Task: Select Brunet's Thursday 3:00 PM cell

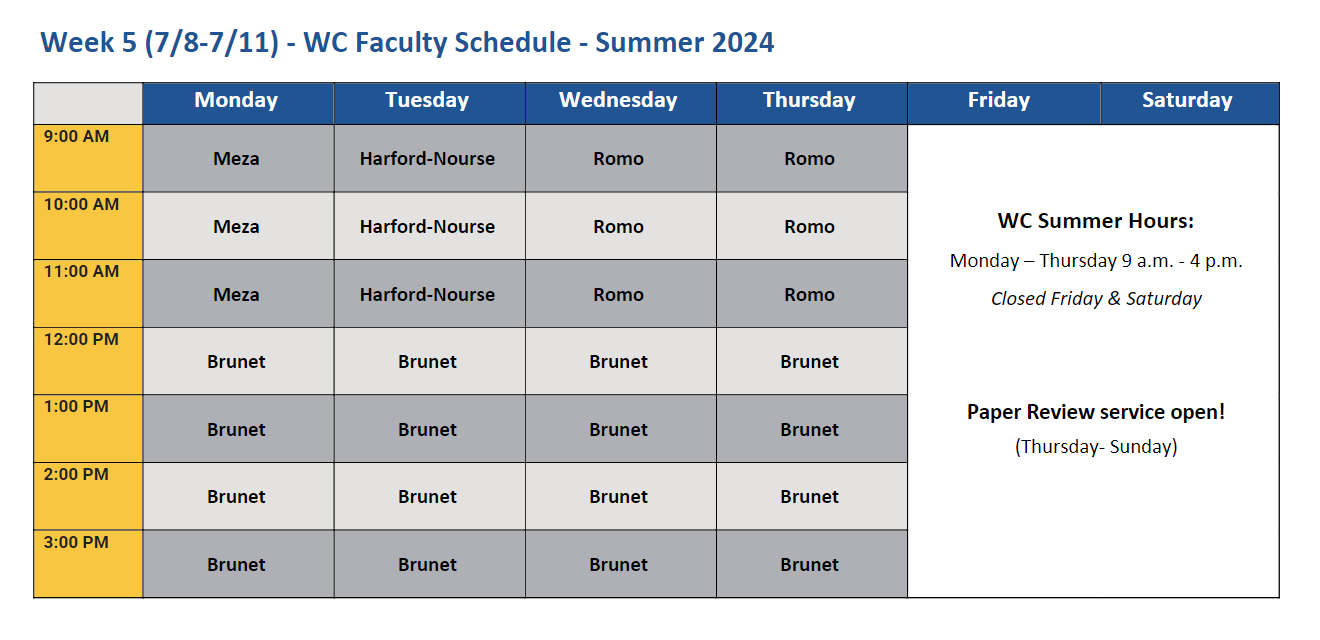Action: [x=810, y=565]
